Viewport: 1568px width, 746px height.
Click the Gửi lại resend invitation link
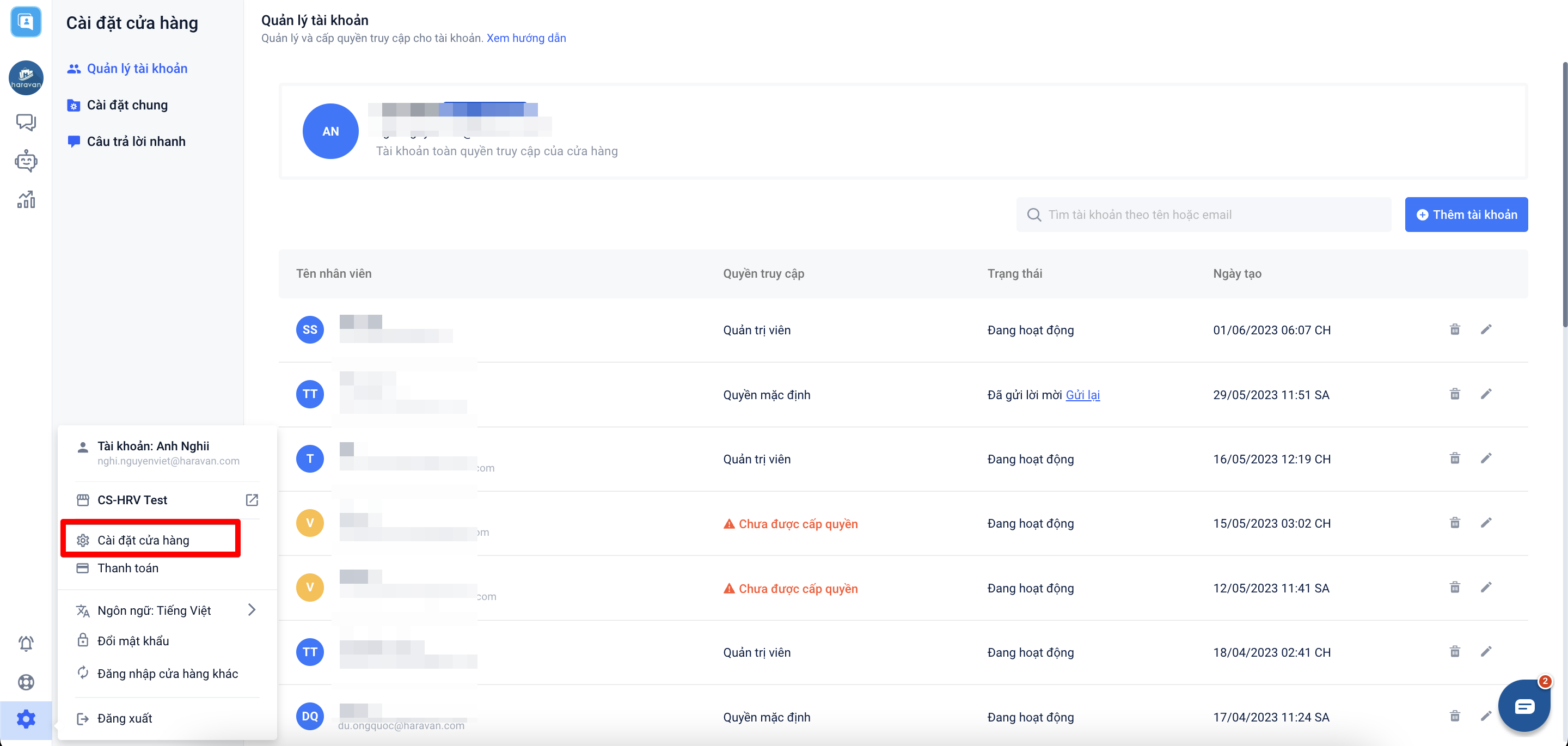pyautogui.click(x=1082, y=395)
